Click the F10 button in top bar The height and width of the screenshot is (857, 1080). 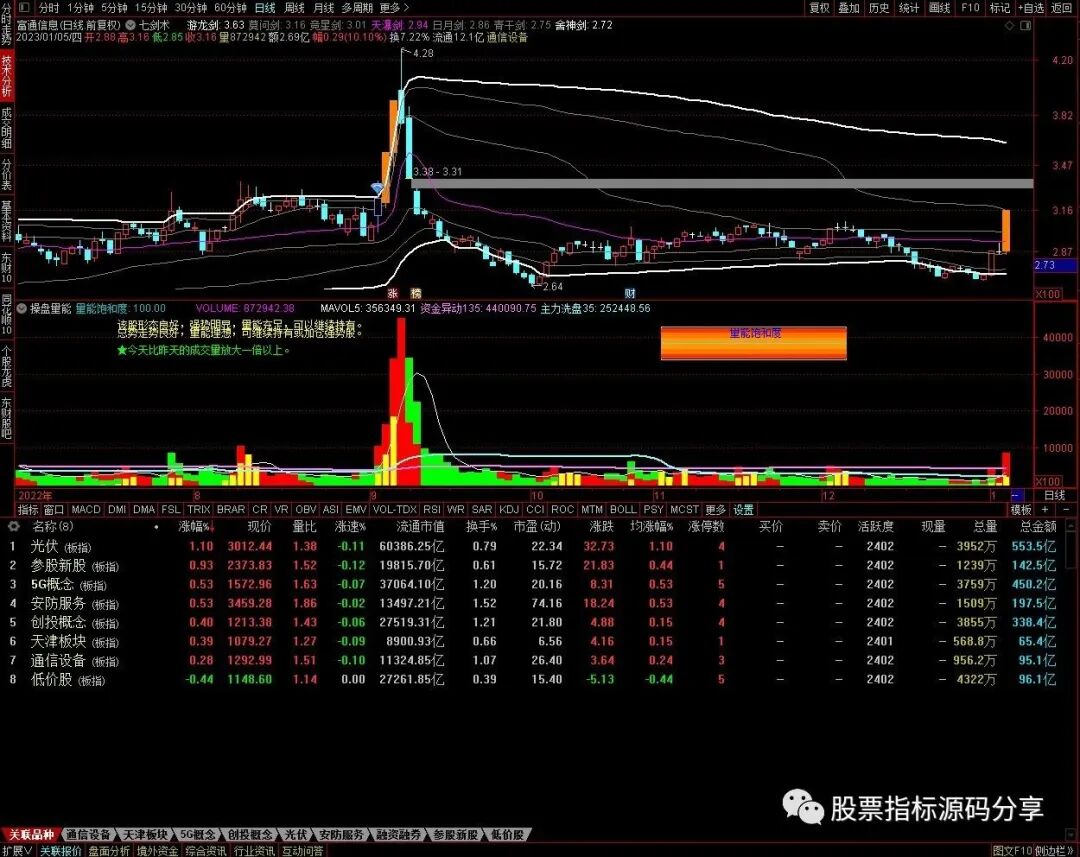(x=970, y=8)
